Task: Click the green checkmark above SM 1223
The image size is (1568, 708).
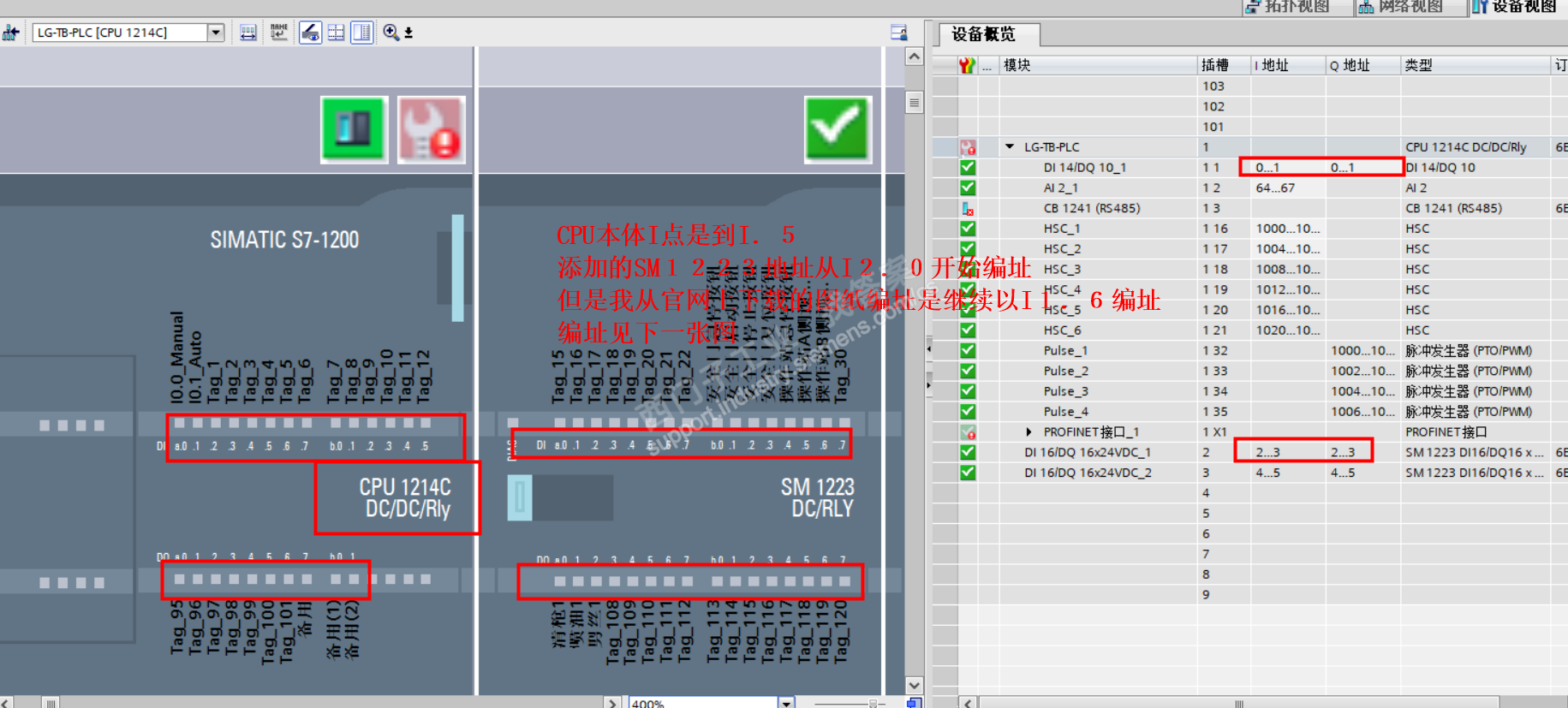Action: tap(838, 129)
